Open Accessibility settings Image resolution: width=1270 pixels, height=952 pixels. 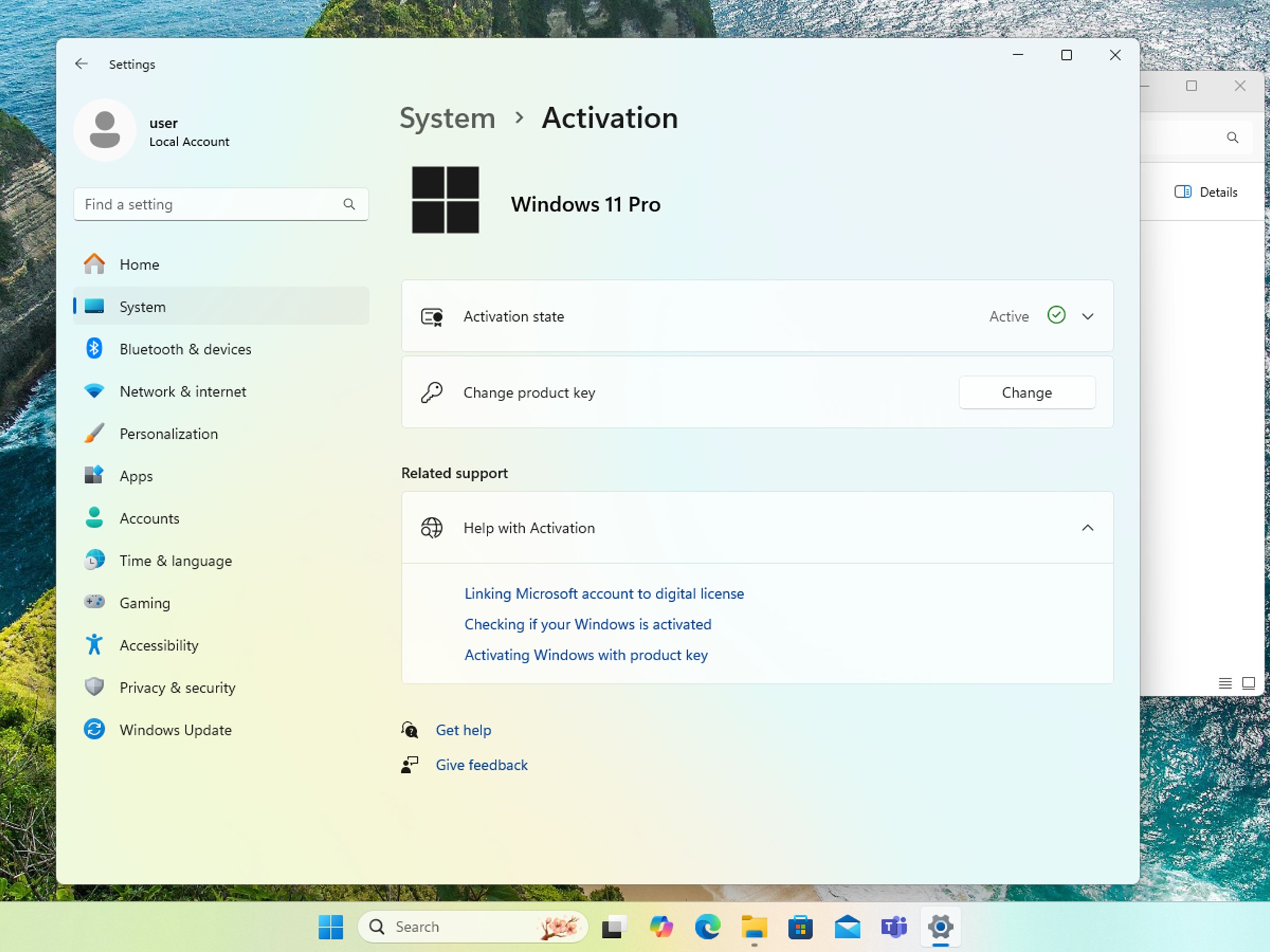coord(221,645)
